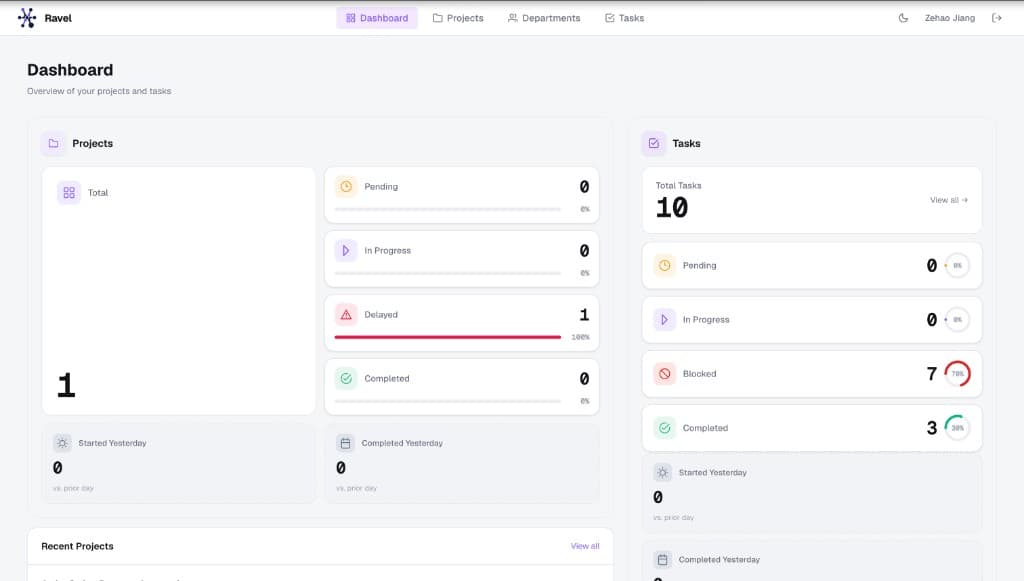Click the Blocked tasks count 7
Screen dimensions: 1024x581
point(932,374)
